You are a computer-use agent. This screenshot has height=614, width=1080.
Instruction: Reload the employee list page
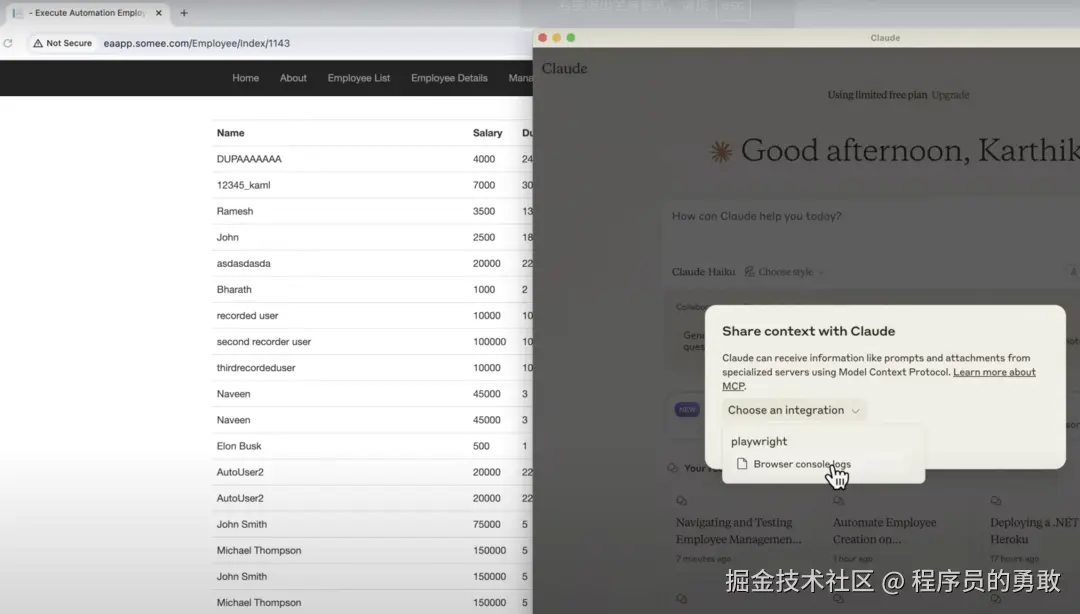tap(9, 43)
